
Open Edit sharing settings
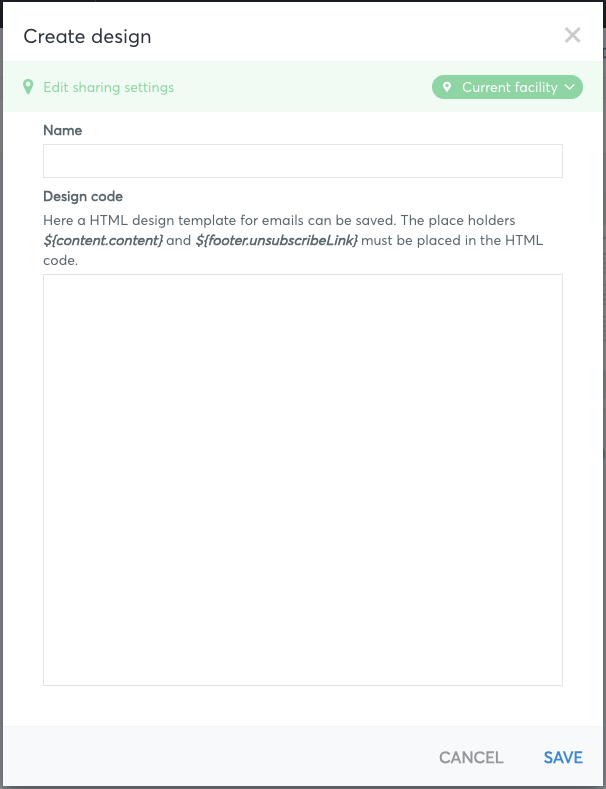[108, 87]
